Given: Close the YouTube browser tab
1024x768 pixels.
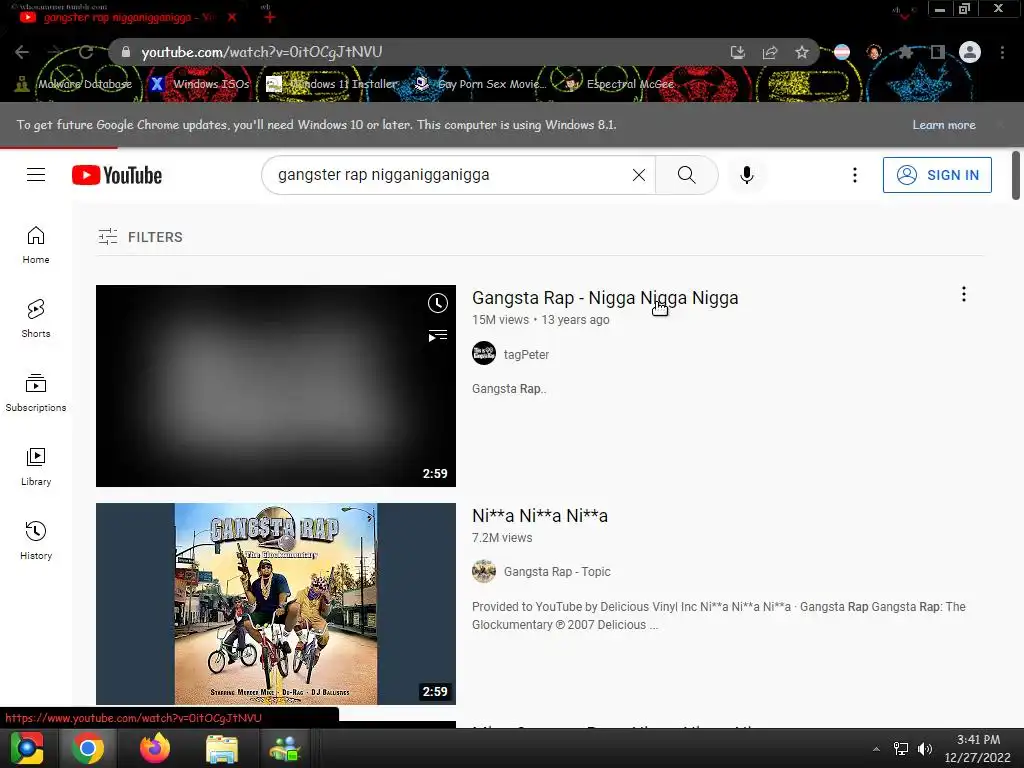Looking at the screenshot, I should tap(232, 18).
